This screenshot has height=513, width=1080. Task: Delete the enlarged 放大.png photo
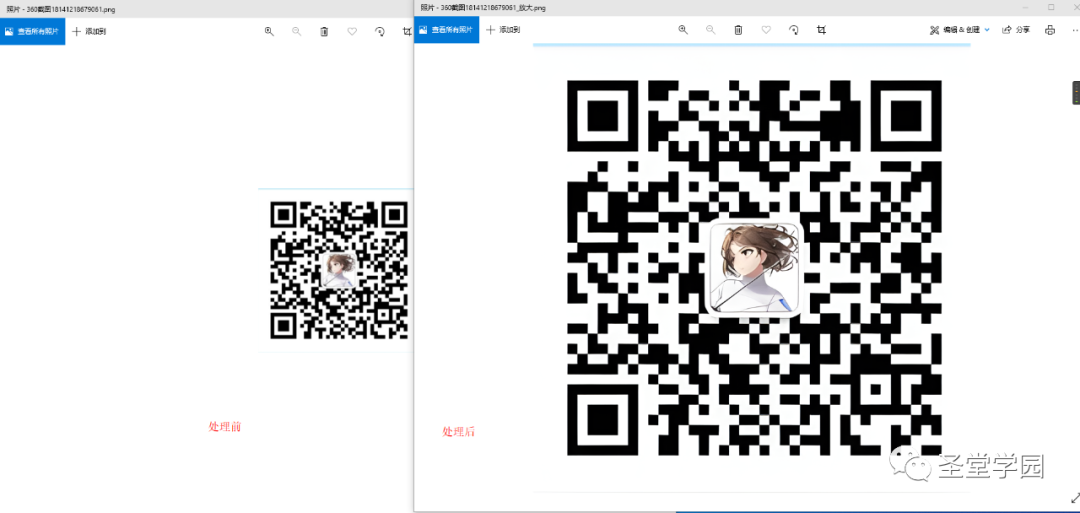click(738, 30)
